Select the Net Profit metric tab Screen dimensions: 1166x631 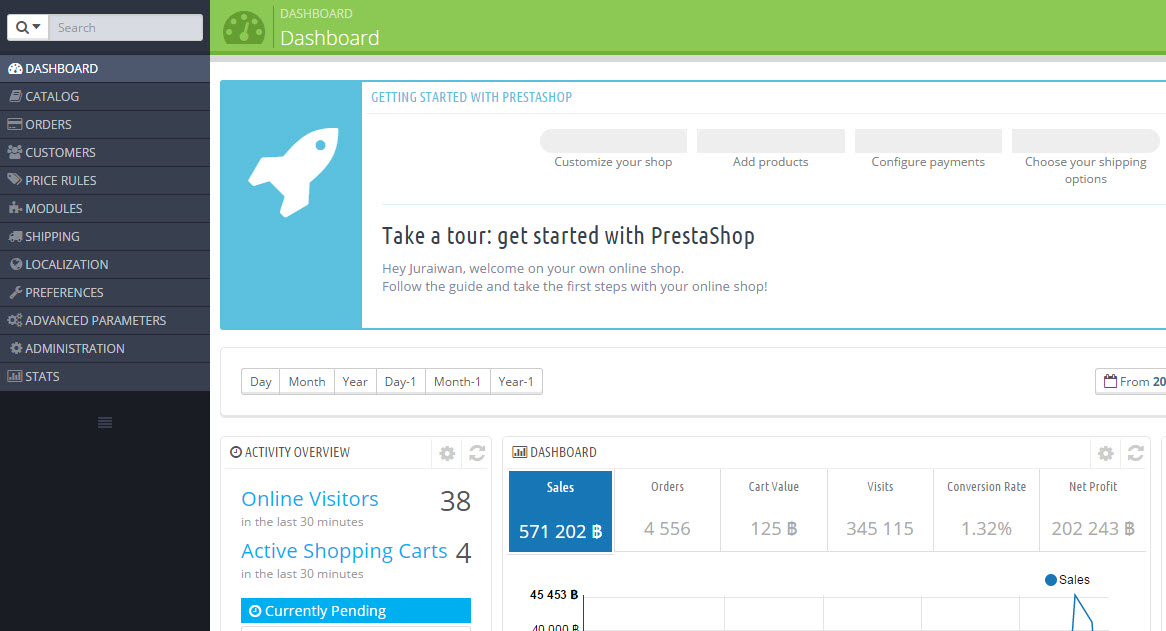[x=1092, y=511]
